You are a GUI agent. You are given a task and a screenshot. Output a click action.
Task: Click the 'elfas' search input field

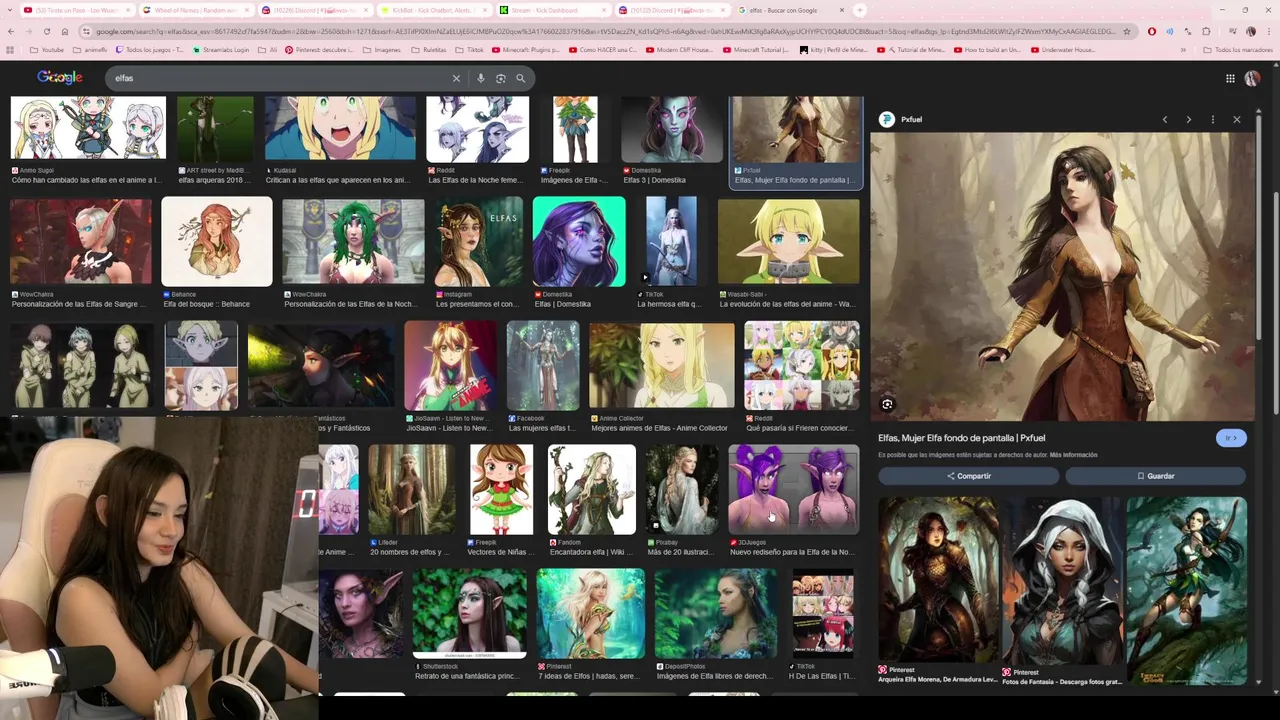[x=280, y=78]
